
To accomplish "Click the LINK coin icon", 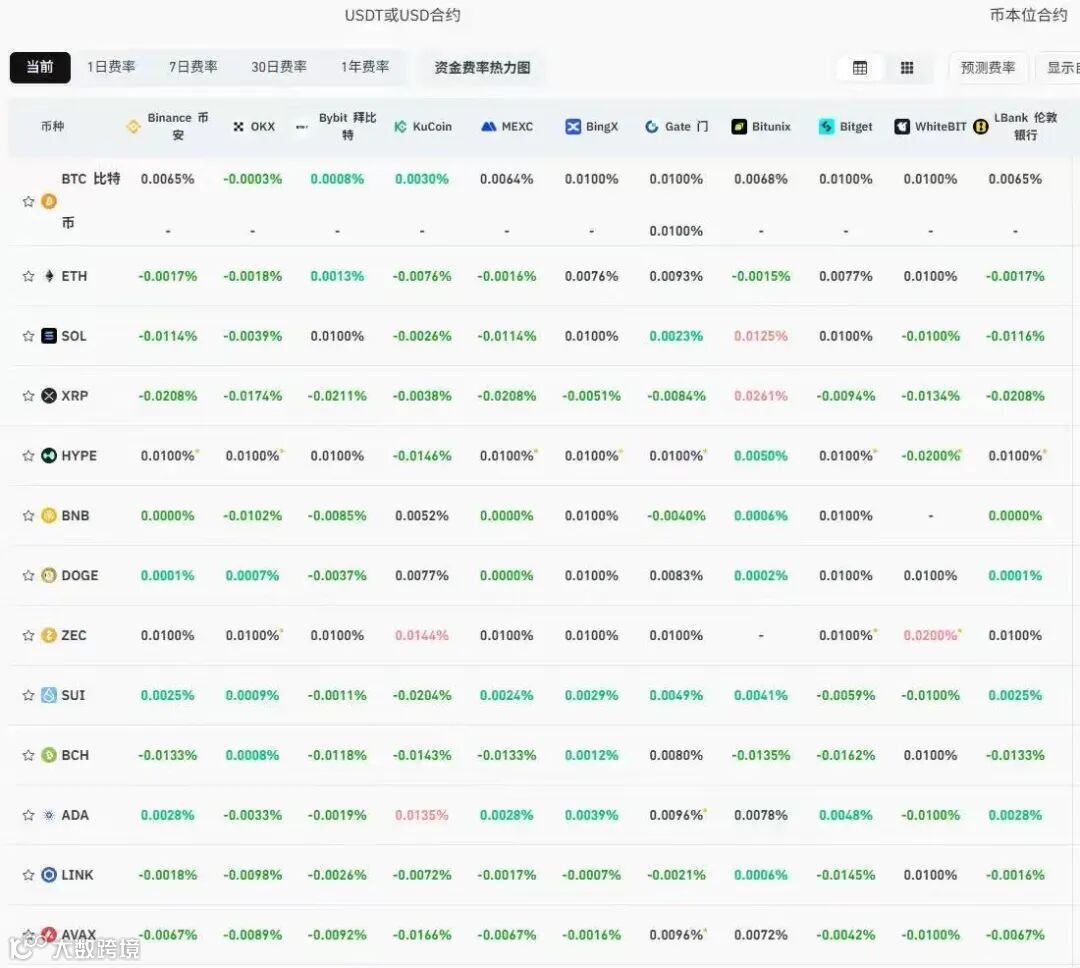I will [49, 876].
